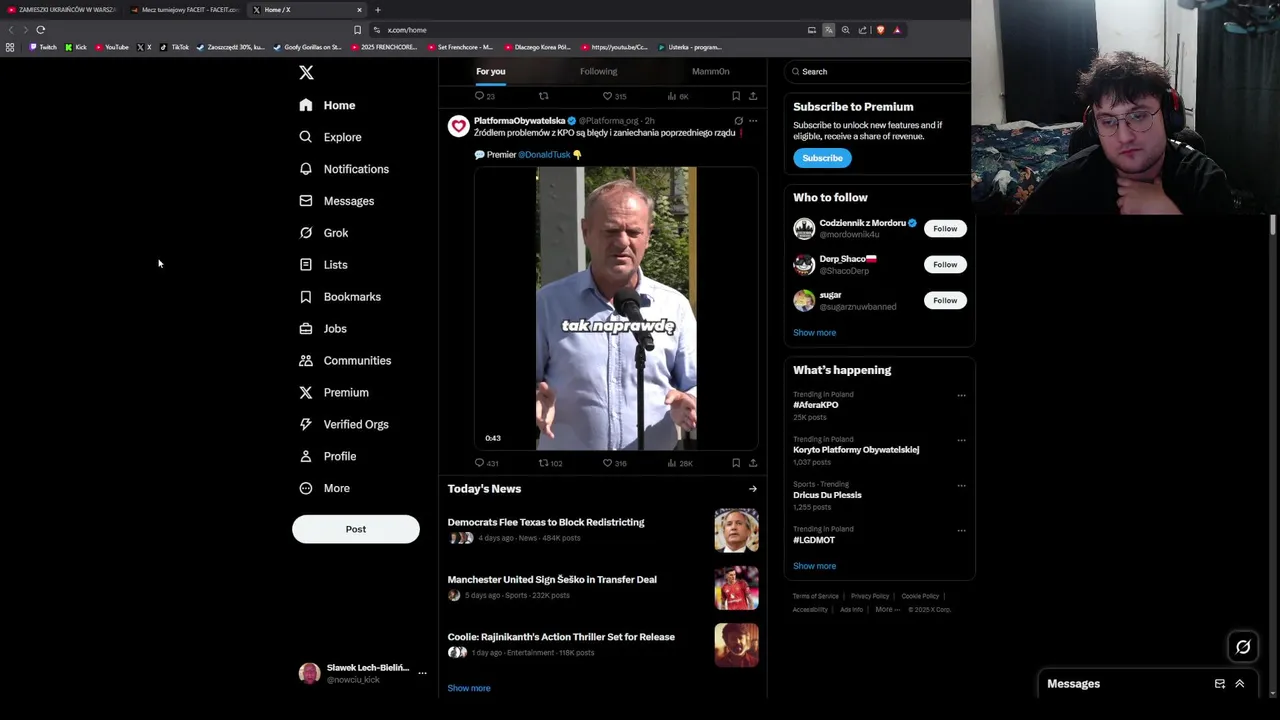
Task: Compose new message in Messages drawer
Action: pyautogui.click(x=1220, y=684)
